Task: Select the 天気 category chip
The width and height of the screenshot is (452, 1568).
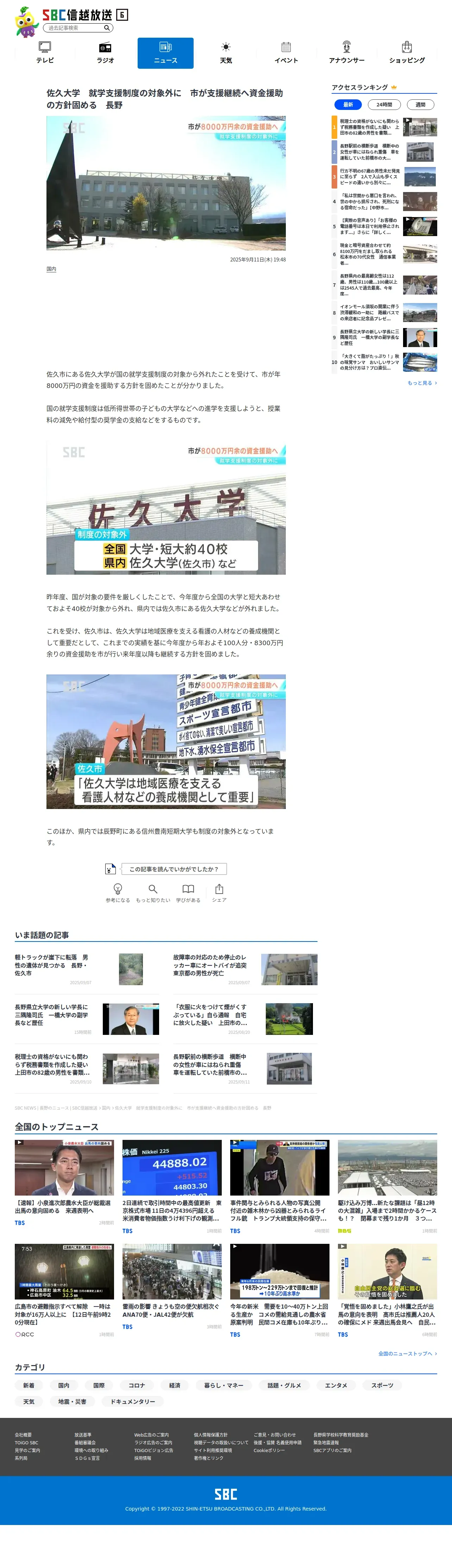Action: pos(29,1402)
